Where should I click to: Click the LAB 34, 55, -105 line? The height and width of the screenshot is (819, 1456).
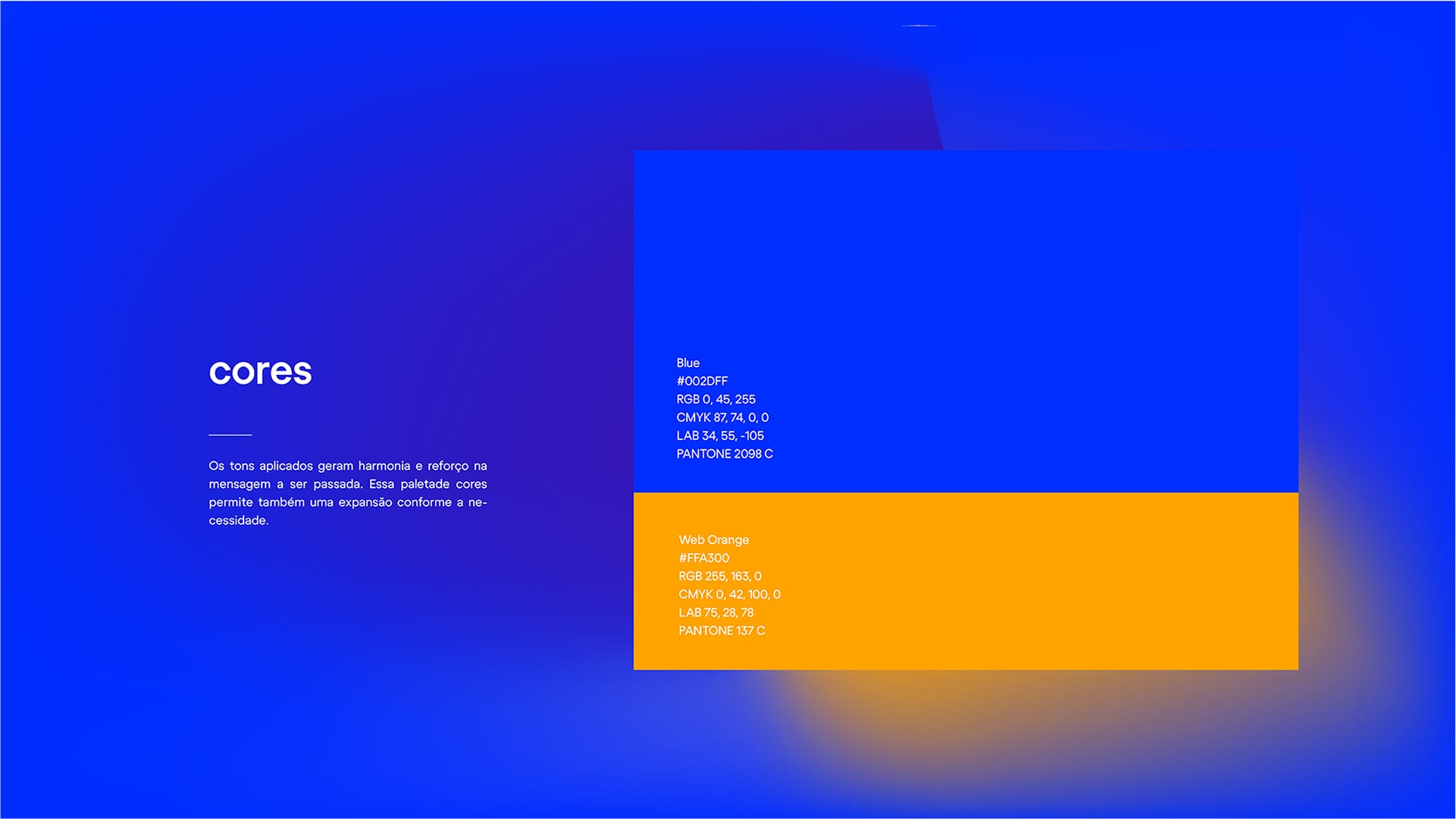point(720,436)
